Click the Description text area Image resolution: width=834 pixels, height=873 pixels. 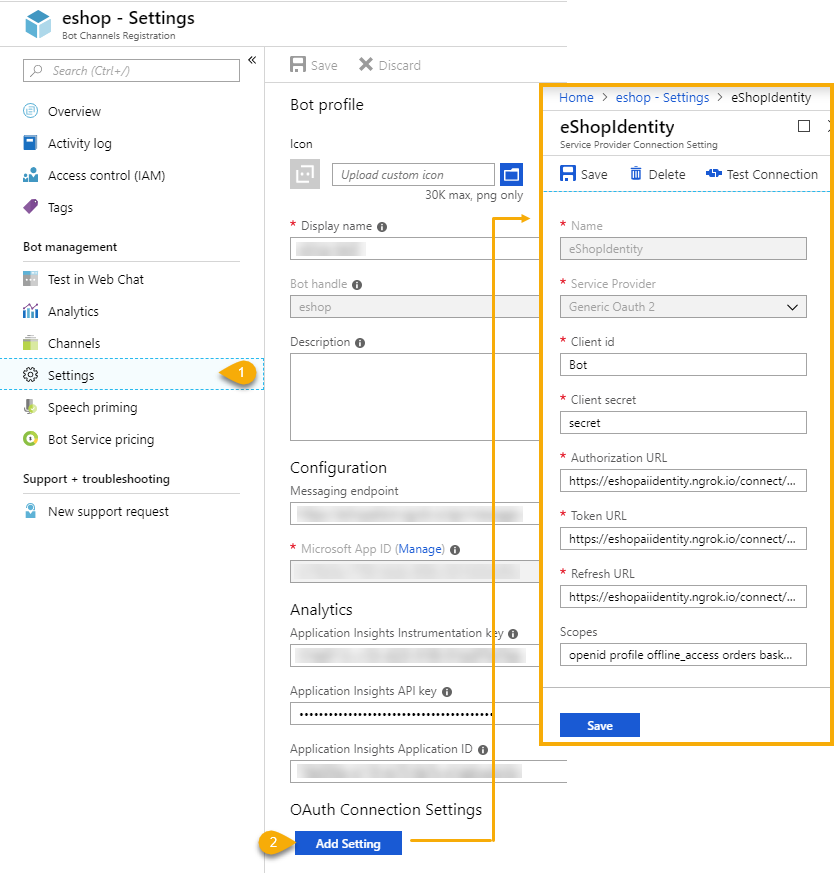tap(414, 396)
